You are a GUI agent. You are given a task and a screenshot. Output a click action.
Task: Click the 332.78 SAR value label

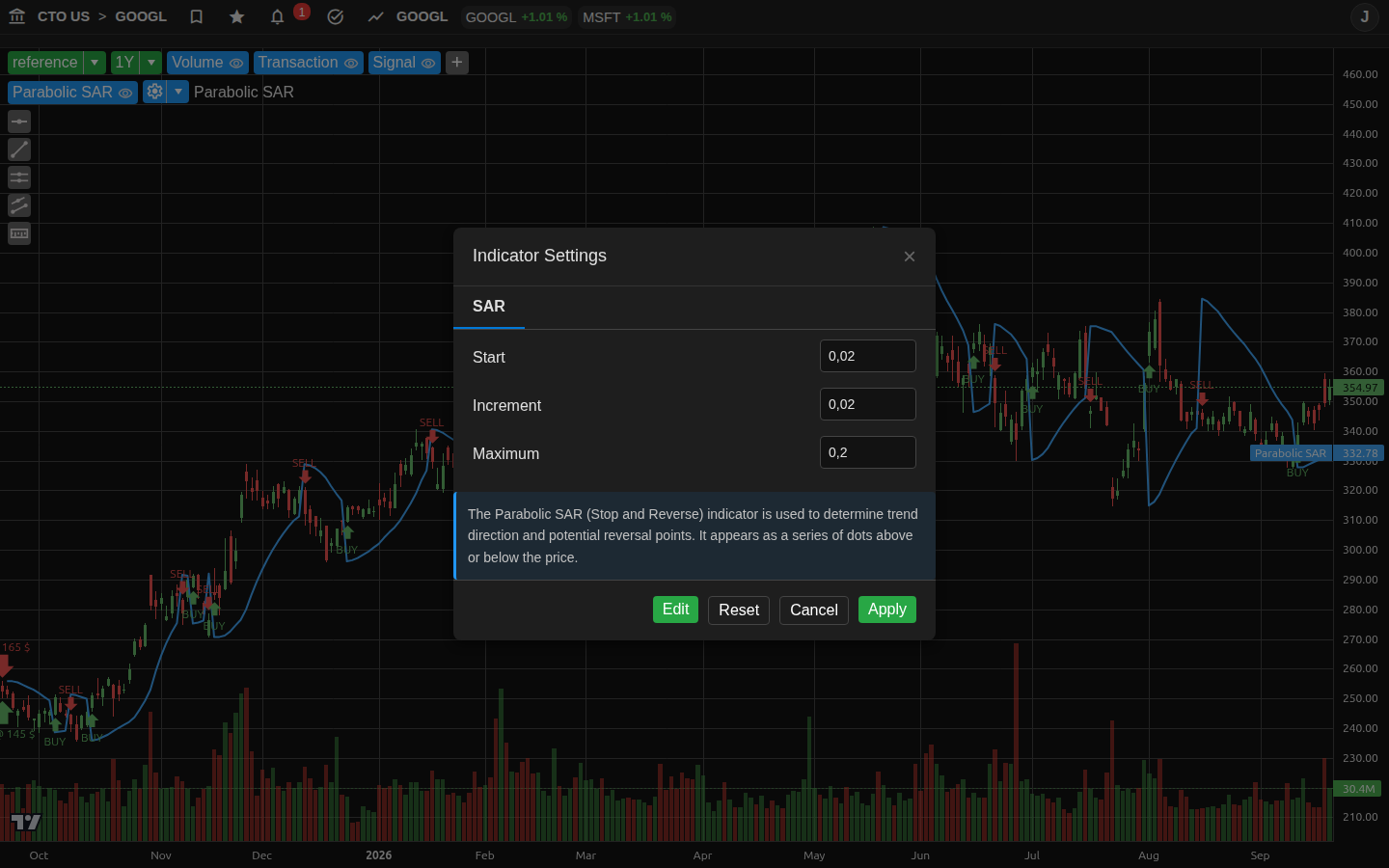[1360, 453]
